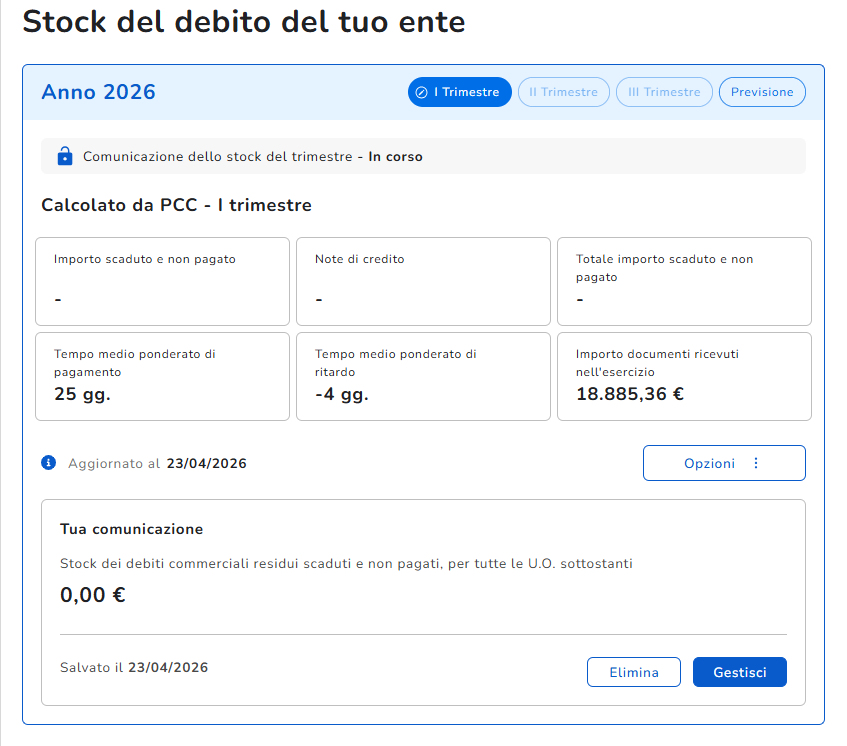Switch to the III Trimestre tab
847x746 pixels.
click(664, 92)
